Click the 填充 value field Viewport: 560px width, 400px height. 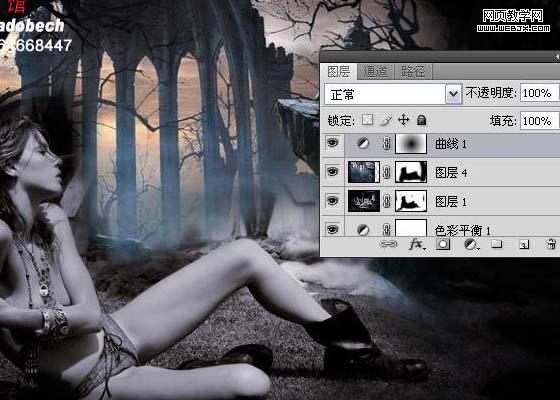click(539, 121)
